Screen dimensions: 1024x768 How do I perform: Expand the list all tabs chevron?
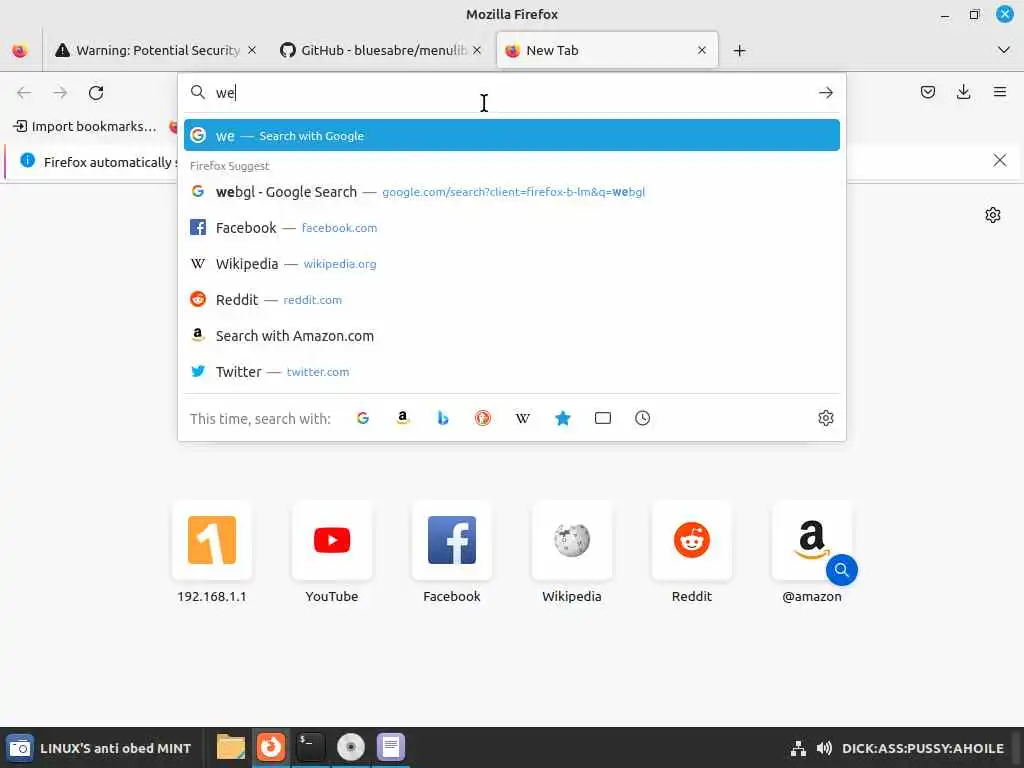[1004, 50]
